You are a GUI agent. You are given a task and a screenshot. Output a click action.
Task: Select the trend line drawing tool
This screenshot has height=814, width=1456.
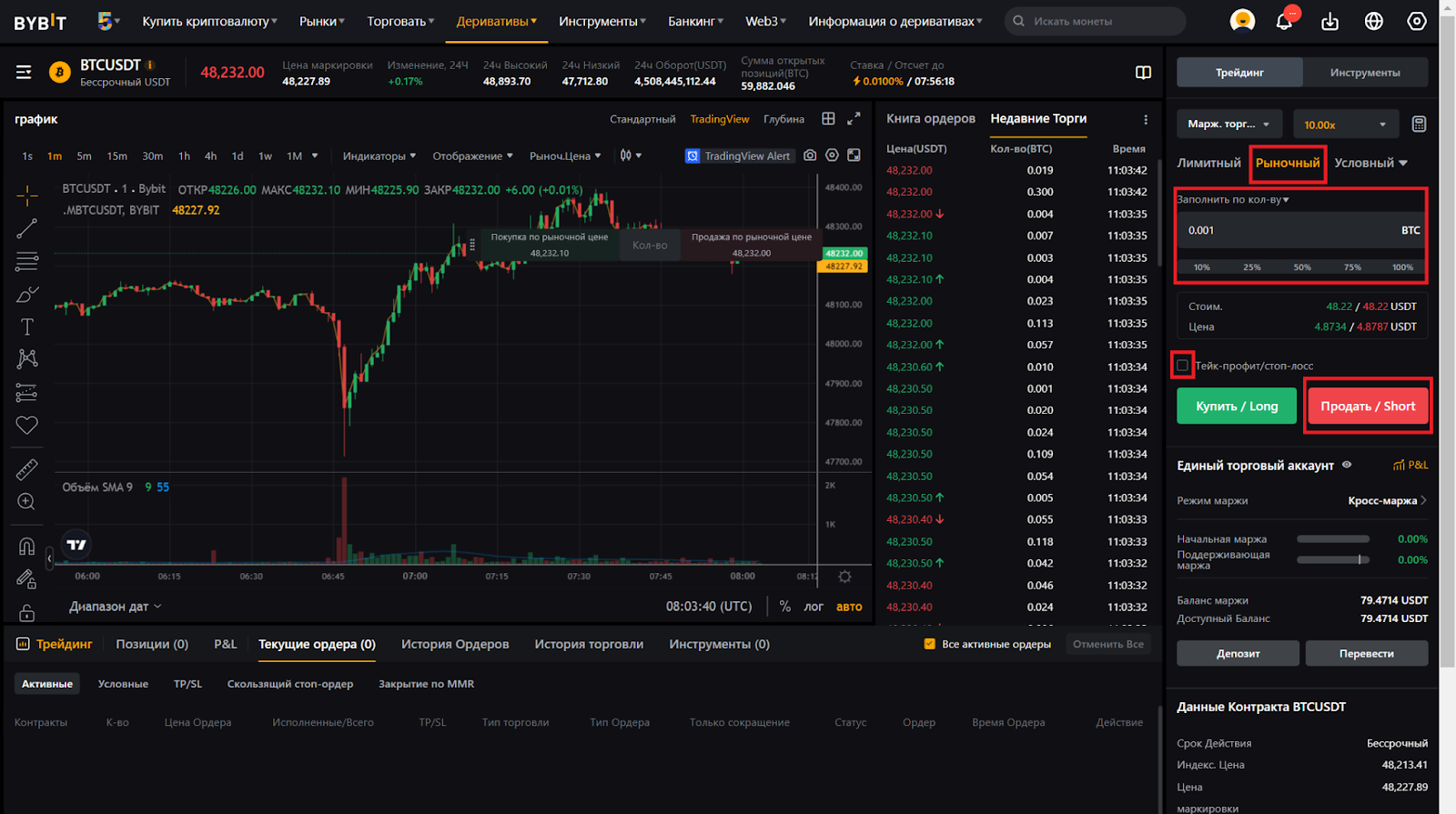coord(27,228)
